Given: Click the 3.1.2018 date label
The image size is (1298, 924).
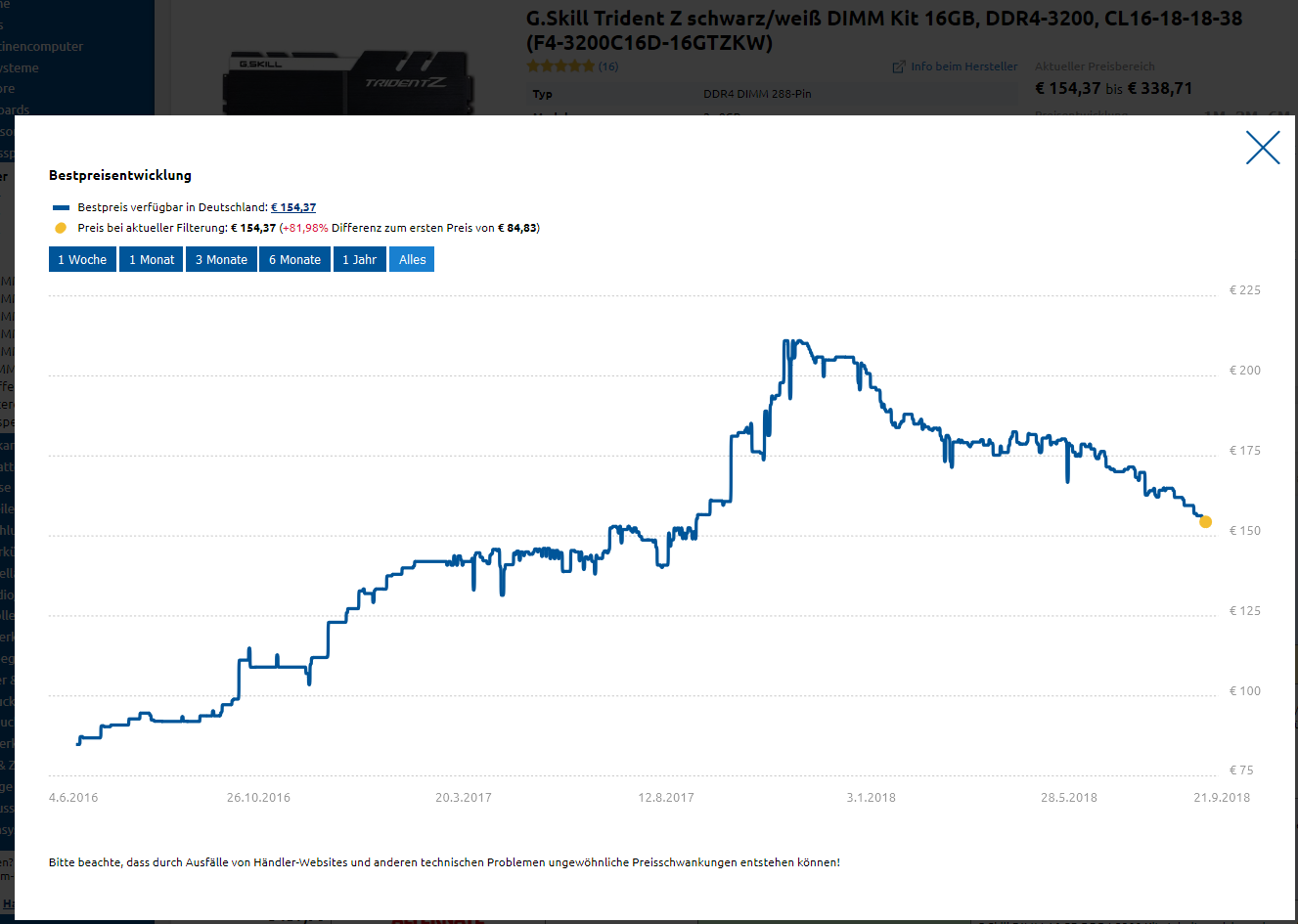Looking at the screenshot, I should tap(871, 798).
